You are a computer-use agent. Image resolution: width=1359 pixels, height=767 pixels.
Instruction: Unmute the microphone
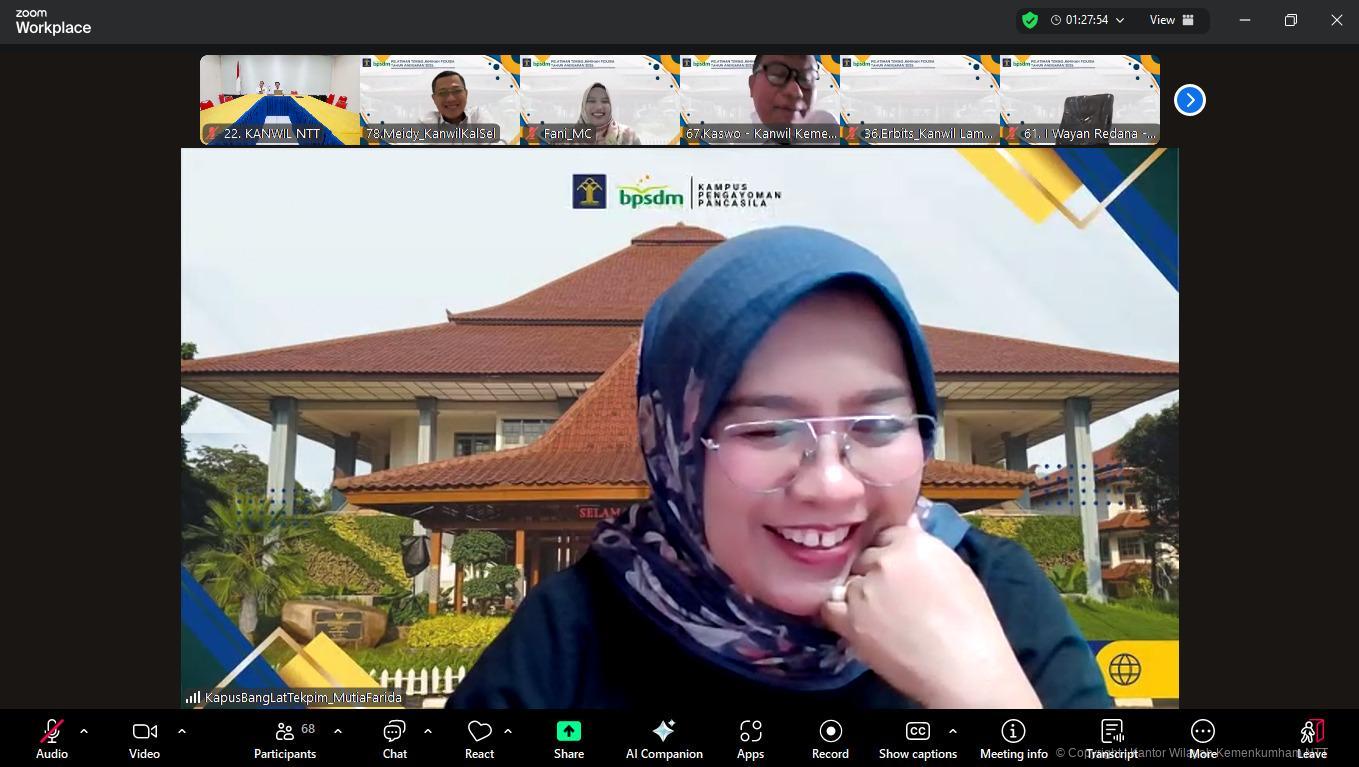pos(52,738)
